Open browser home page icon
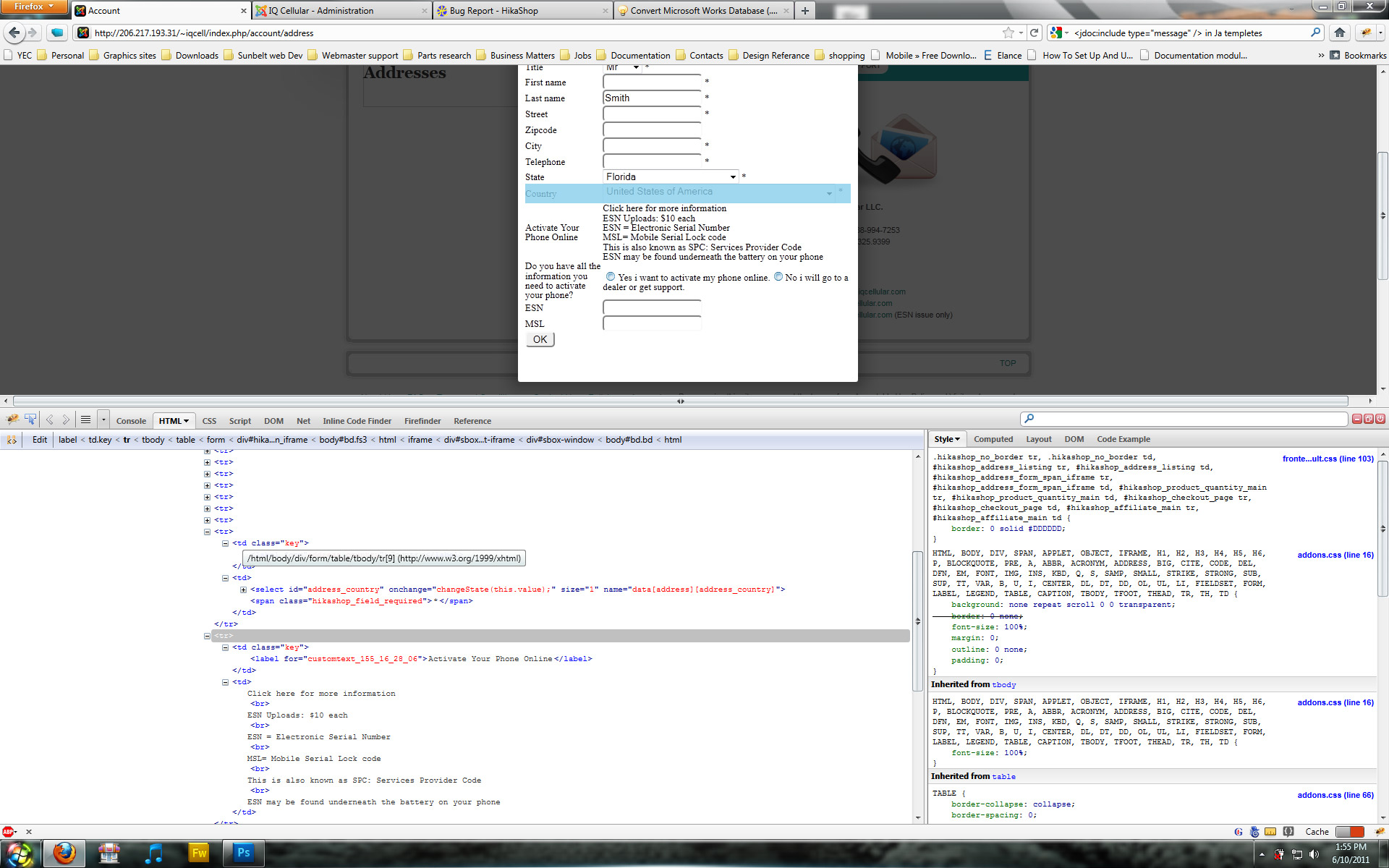The height and width of the screenshot is (868, 1389). [1339, 33]
